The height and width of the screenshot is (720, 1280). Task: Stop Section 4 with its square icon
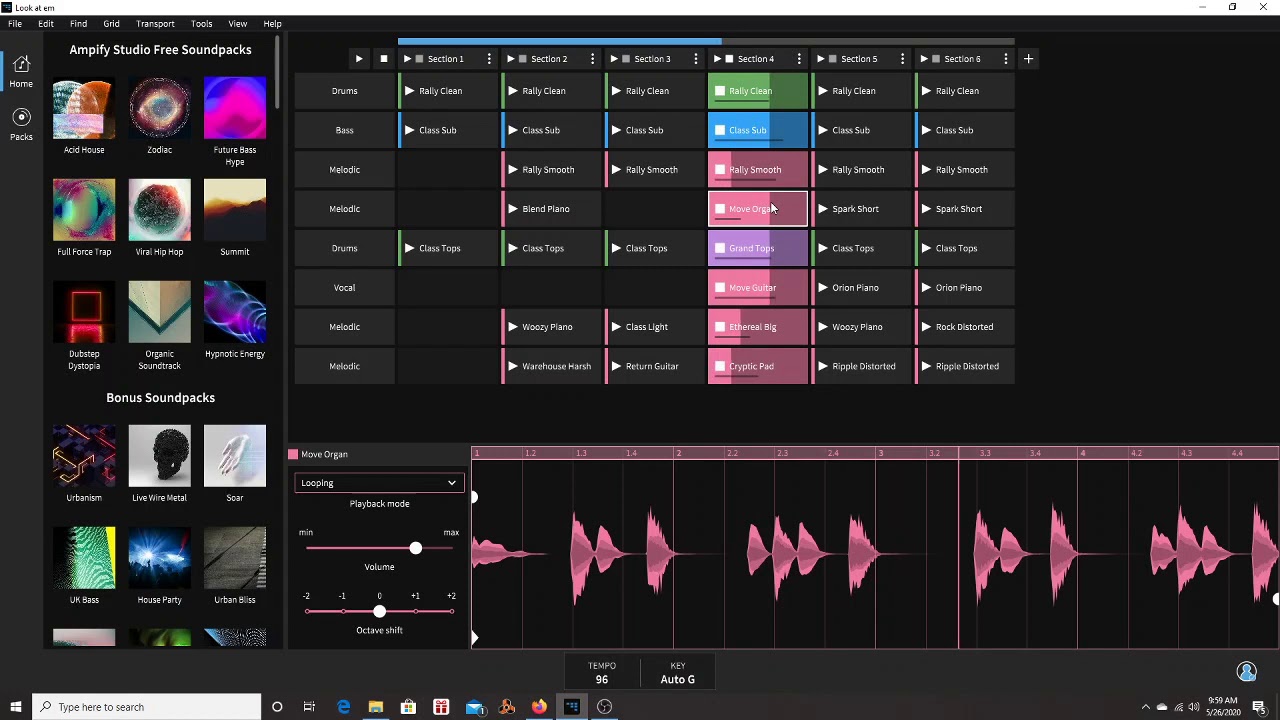point(729,59)
